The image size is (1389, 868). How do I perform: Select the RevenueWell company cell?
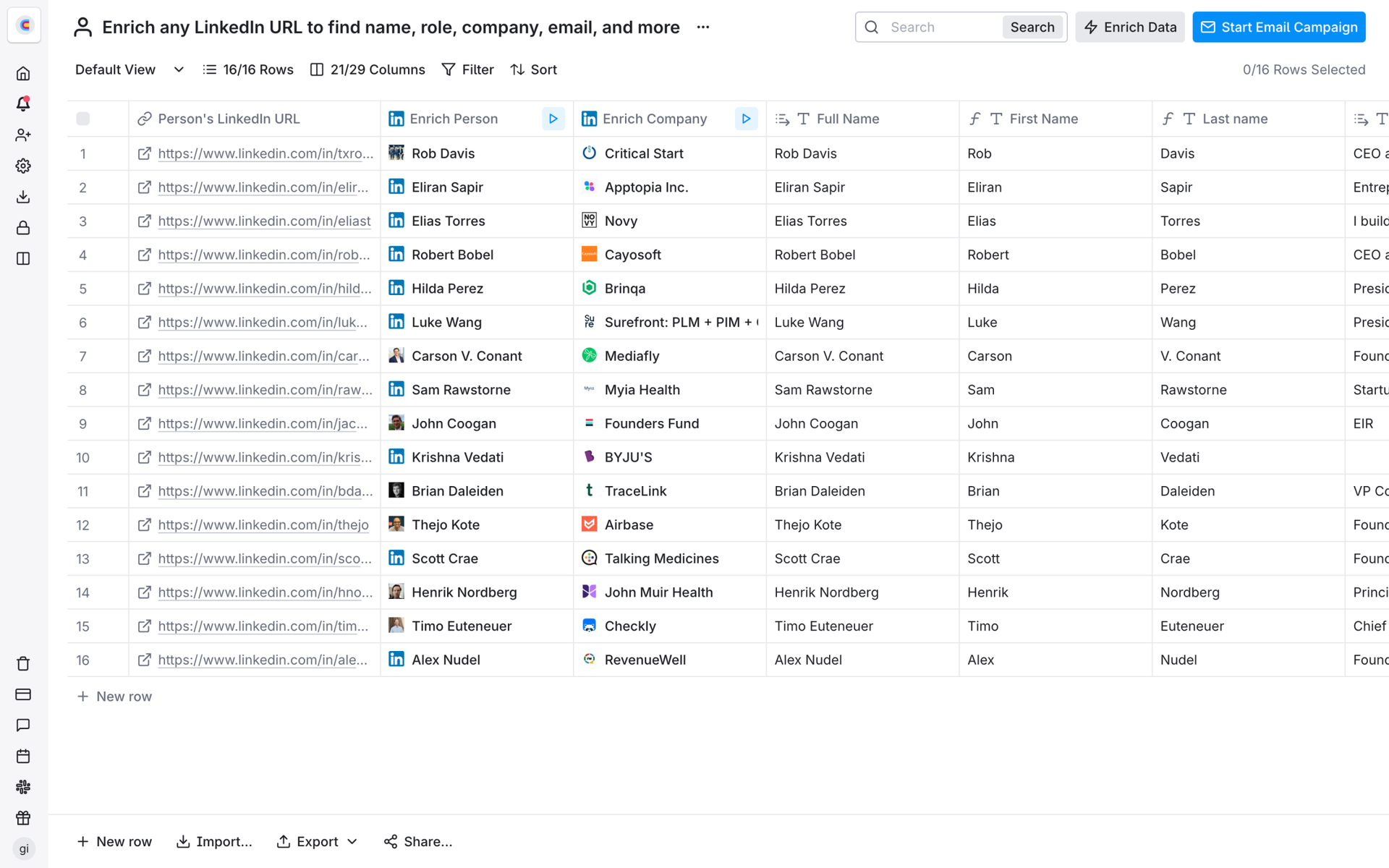tap(670, 660)
